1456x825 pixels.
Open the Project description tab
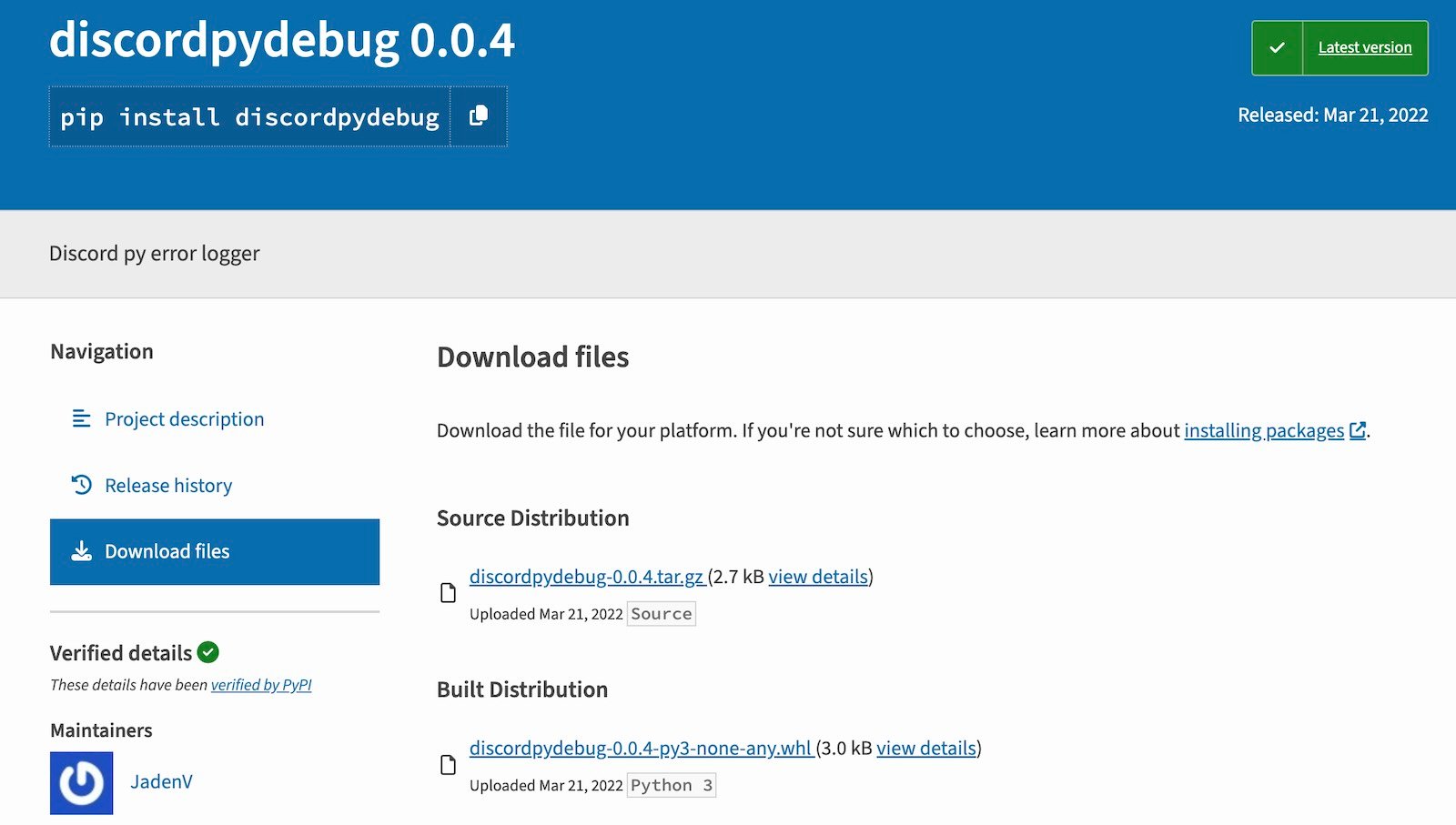coord(184,419)
